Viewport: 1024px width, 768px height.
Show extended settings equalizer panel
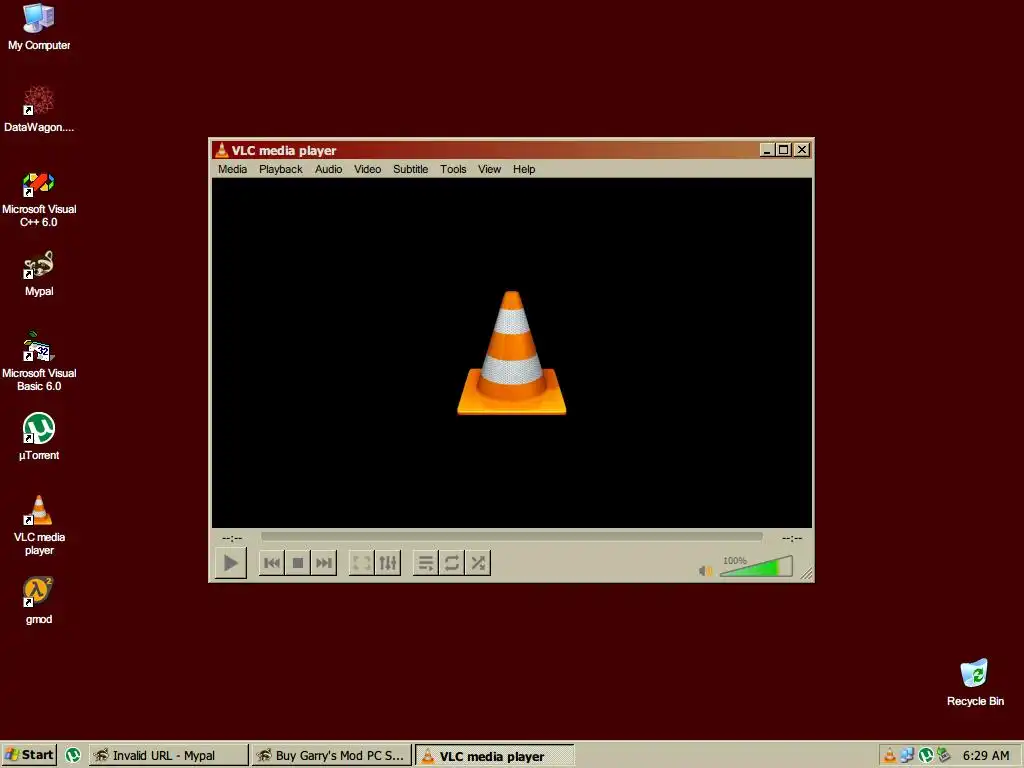[x=388, y=563]
